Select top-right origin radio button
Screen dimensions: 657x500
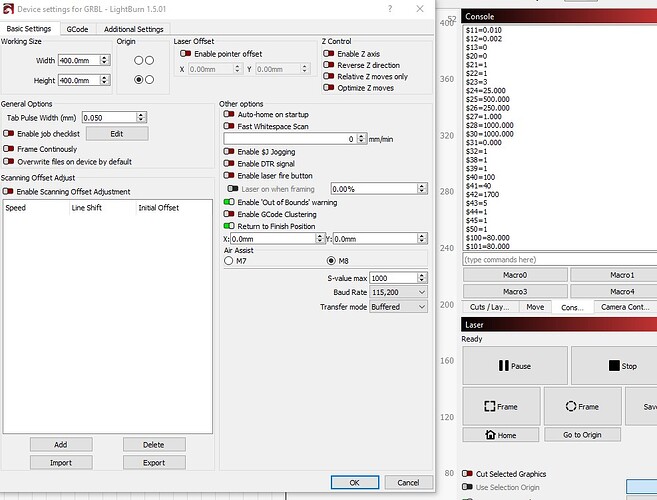[150, 60]
